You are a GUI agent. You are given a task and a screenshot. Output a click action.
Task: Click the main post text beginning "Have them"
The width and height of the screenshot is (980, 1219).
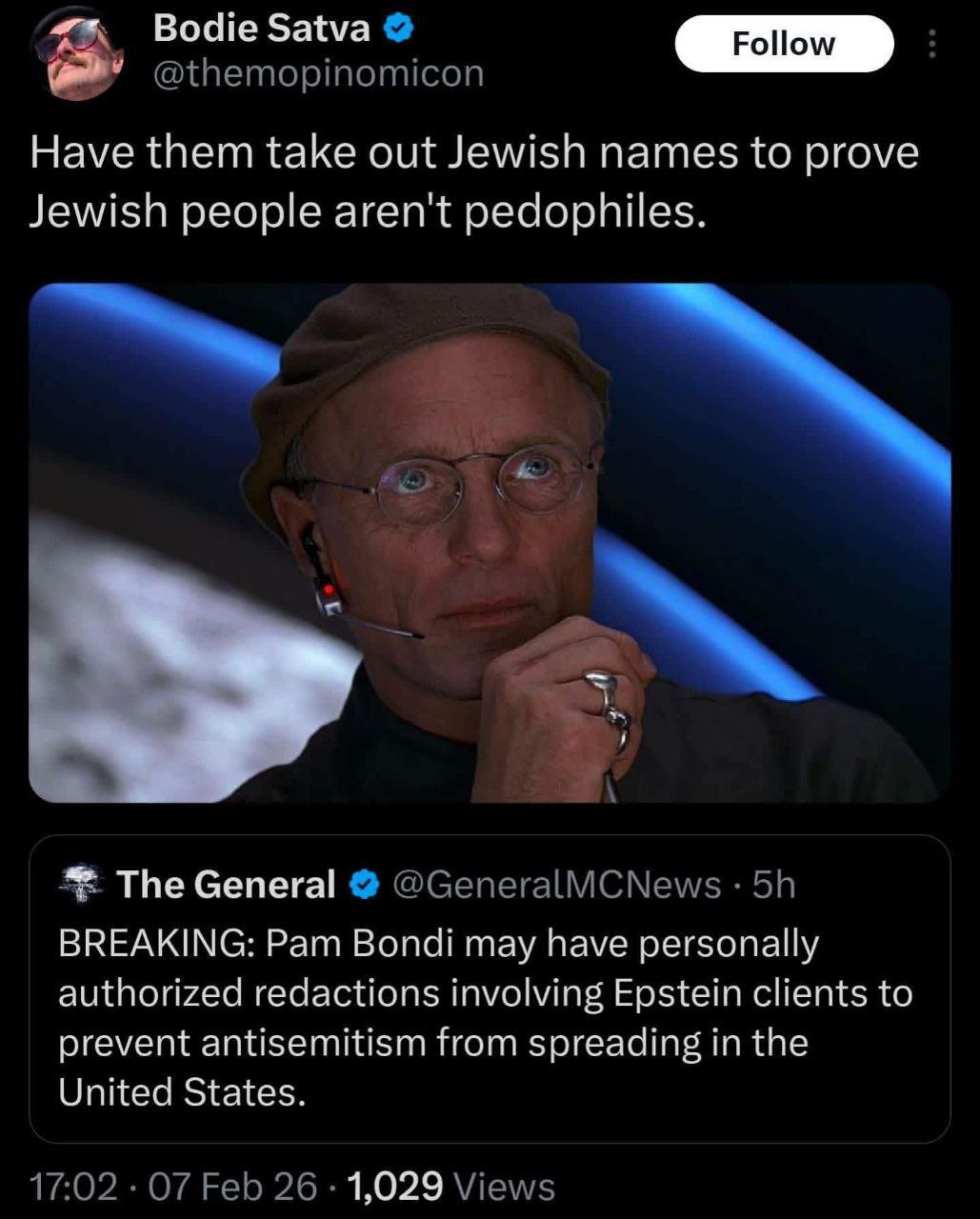coord(474,182)
